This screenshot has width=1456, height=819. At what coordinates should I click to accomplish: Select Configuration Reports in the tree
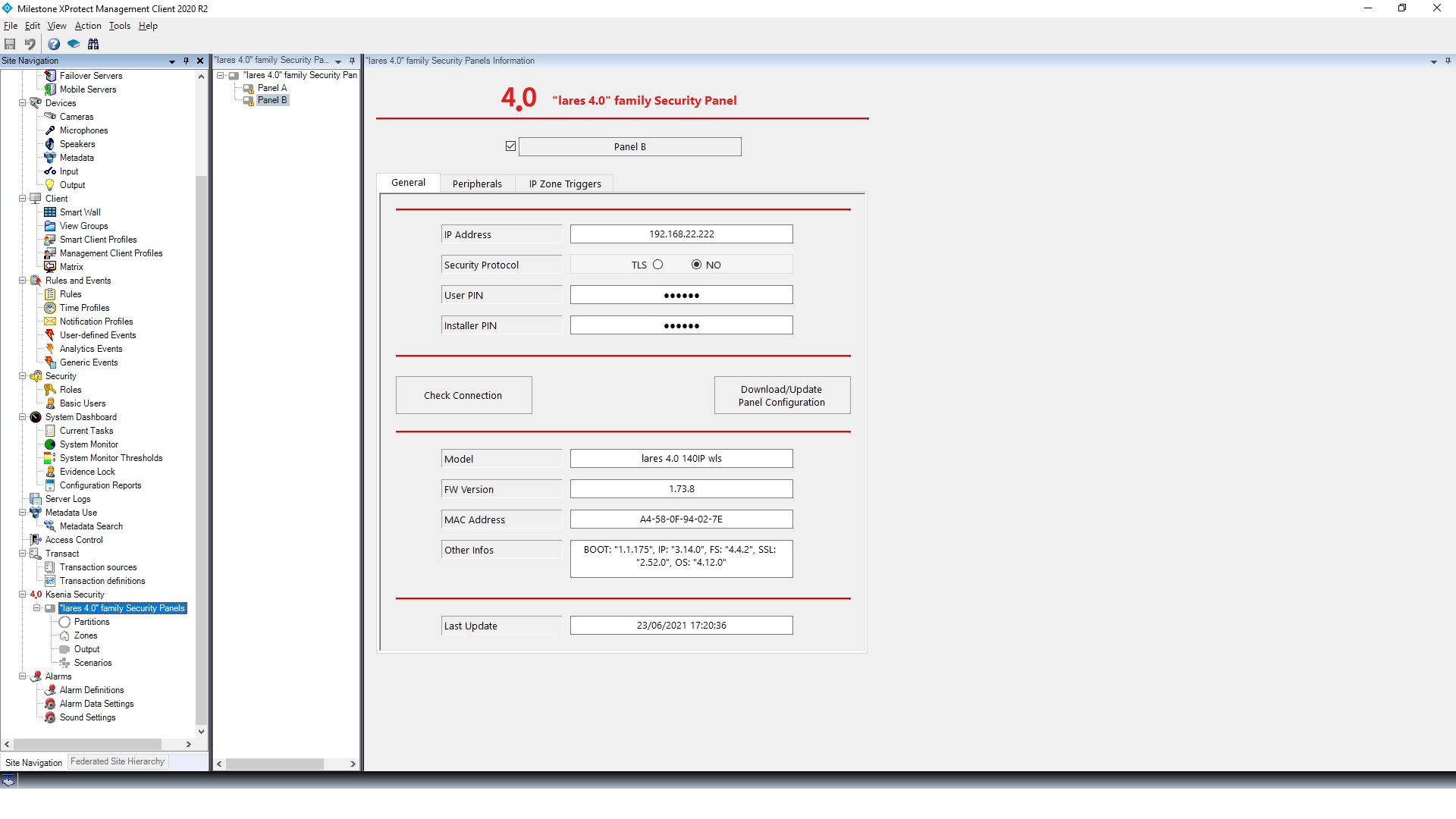coord(100,485)
